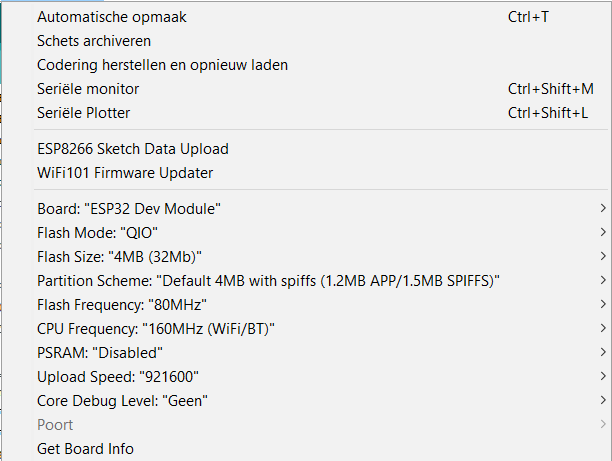Expand Core Debug Level "Geen" options
612x461 pixels.
tap(123, 401)
